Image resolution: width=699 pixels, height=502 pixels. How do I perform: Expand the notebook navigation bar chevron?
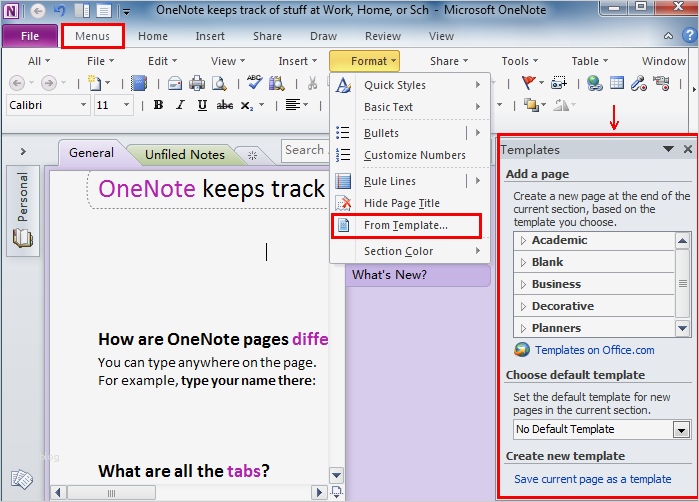point(23,152)
